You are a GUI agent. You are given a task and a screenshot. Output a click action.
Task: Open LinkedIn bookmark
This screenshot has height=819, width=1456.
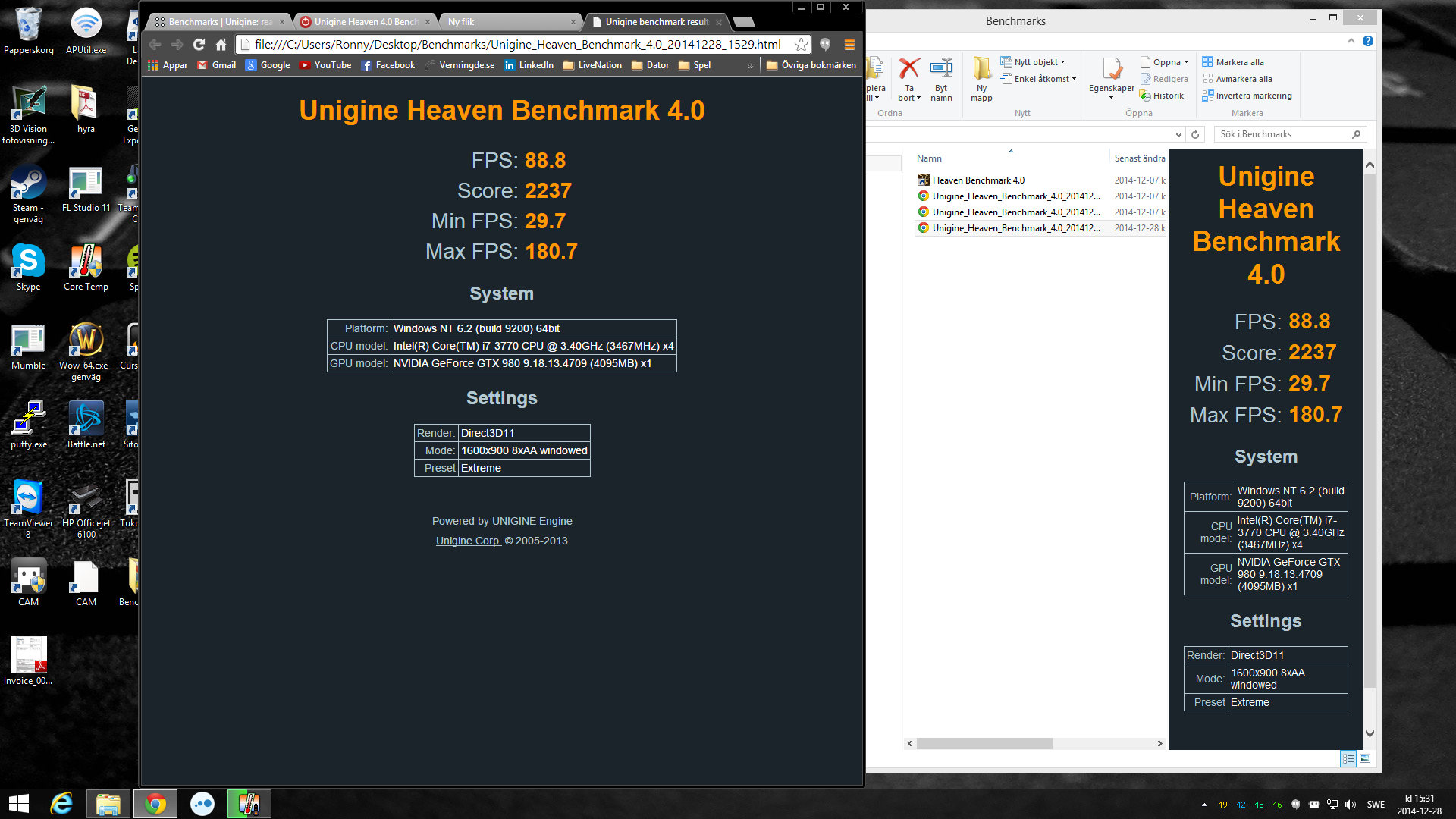[x=529, y=65]
